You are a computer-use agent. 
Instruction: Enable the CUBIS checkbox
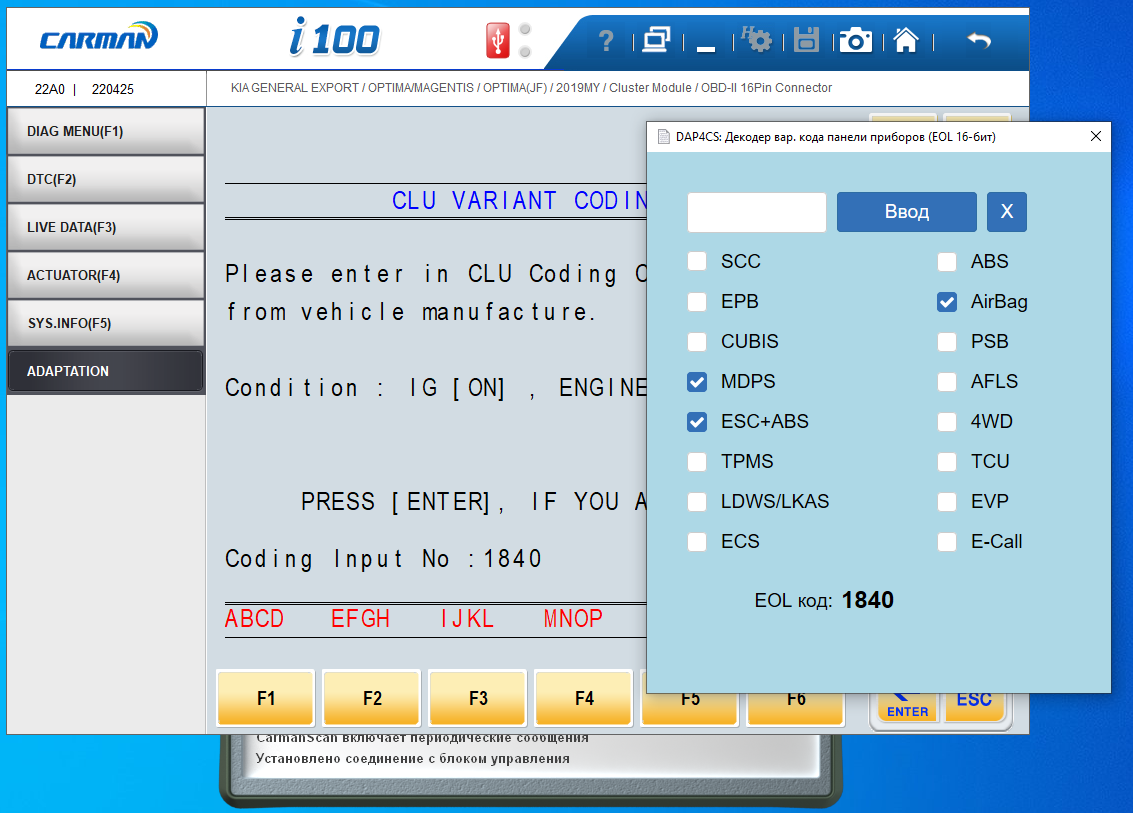coord(697,341)
